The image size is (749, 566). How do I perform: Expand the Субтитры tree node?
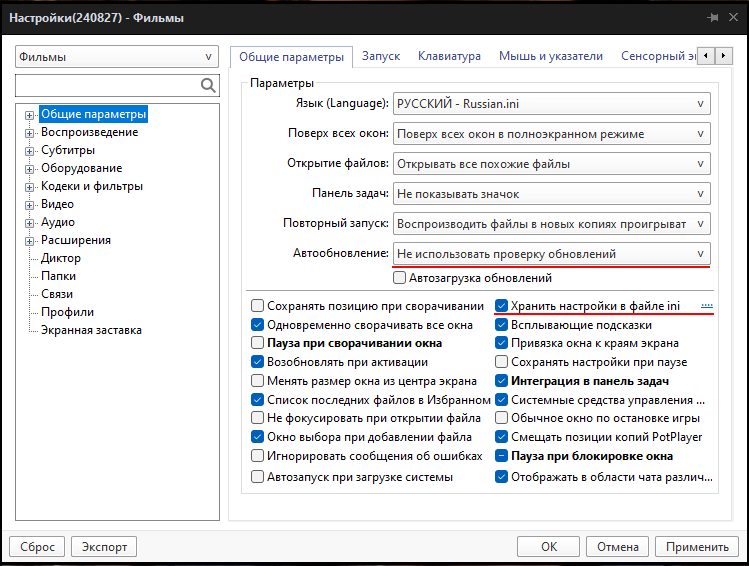pyautogui.click(x=30, y=151)
